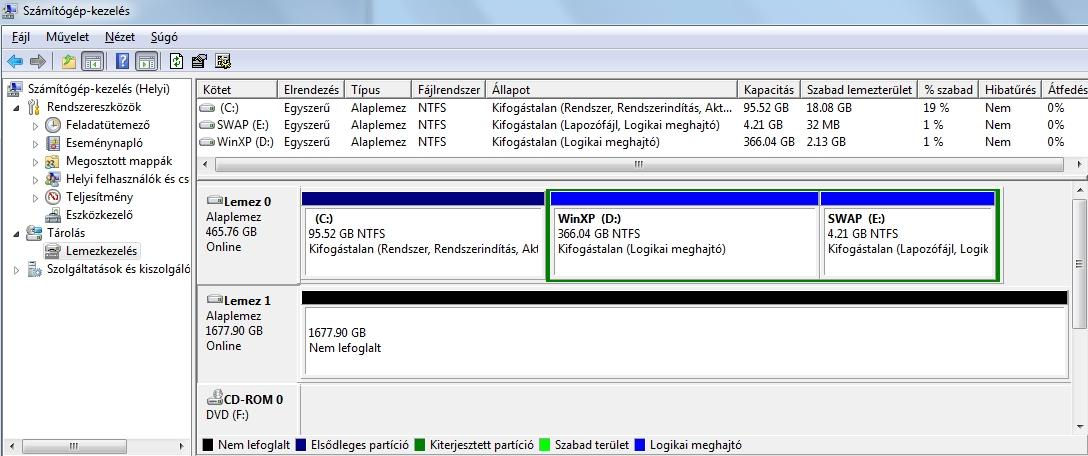Click the bright green Szabad terület swatch

click(x=545, y=445)
